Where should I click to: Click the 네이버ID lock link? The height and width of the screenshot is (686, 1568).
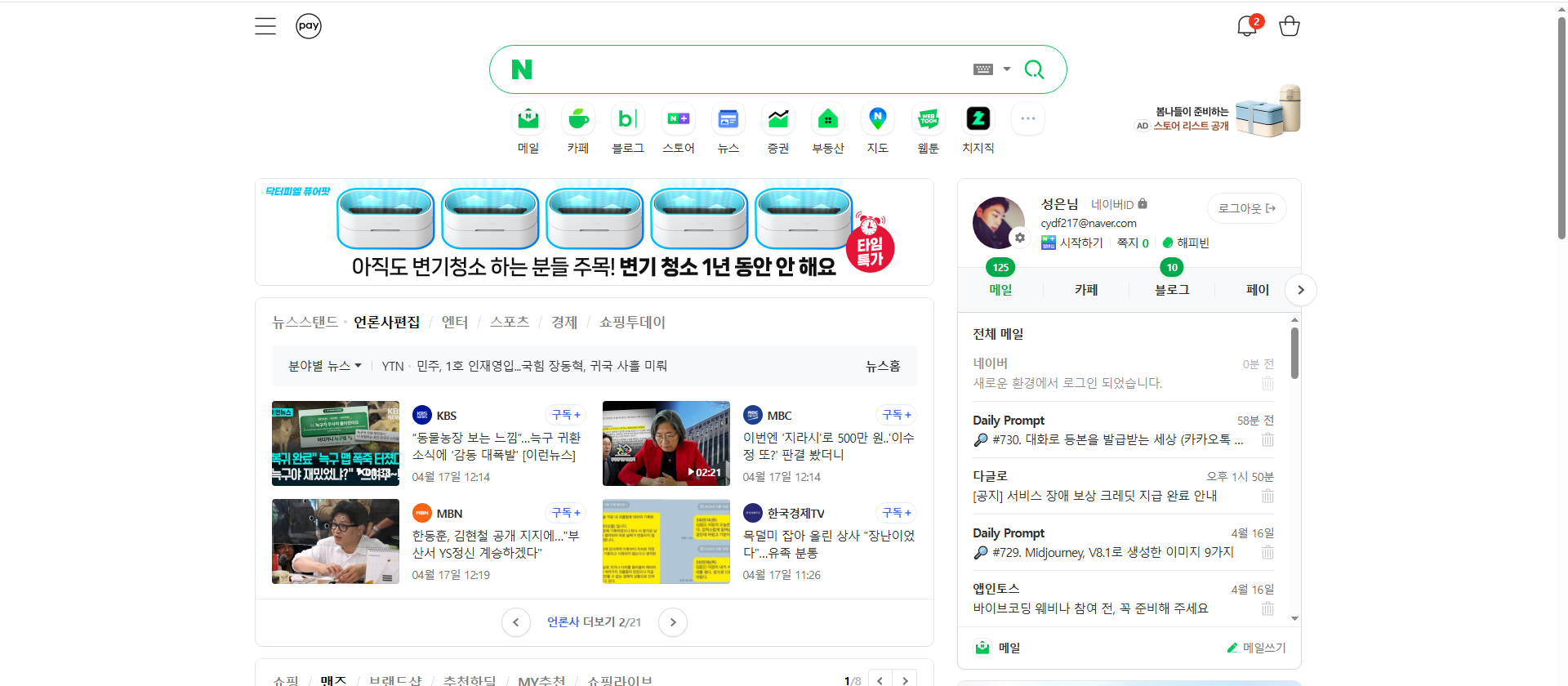[x=1119, y=204]
